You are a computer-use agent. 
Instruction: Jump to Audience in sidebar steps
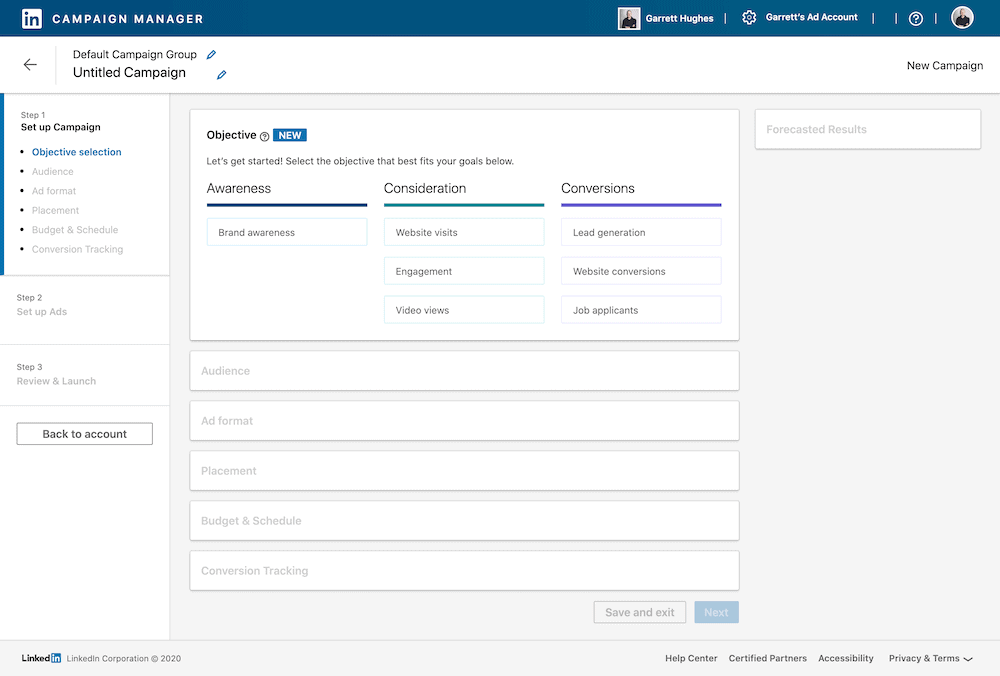click(x=52, y=172)
